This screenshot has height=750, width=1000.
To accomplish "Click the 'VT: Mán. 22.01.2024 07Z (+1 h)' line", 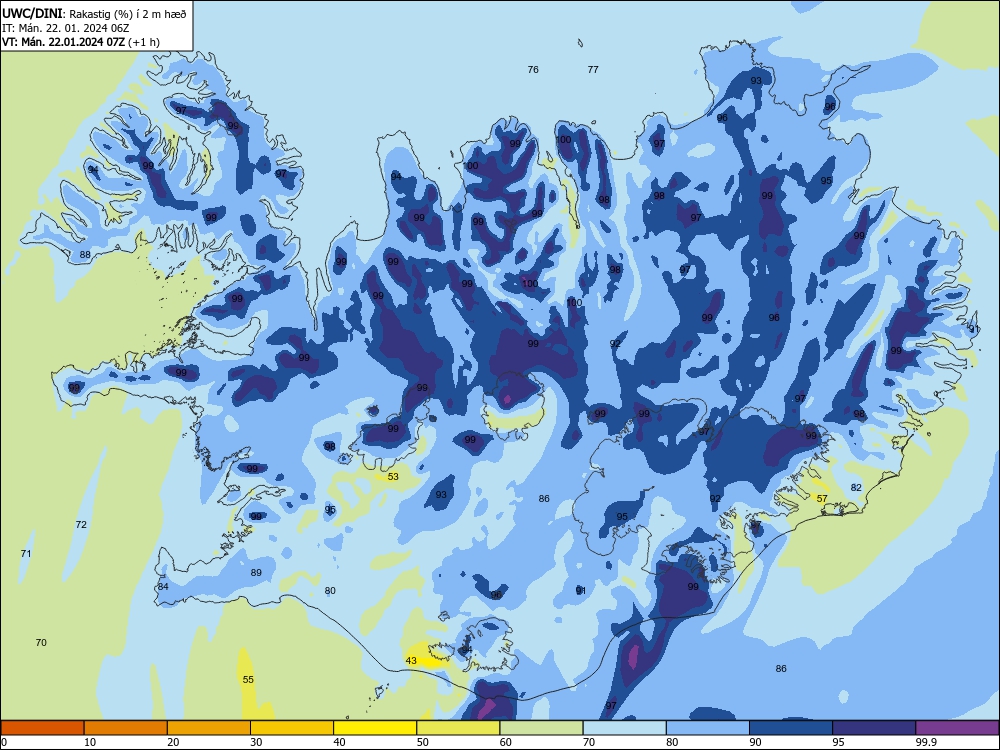I will [x=81, y=42].
